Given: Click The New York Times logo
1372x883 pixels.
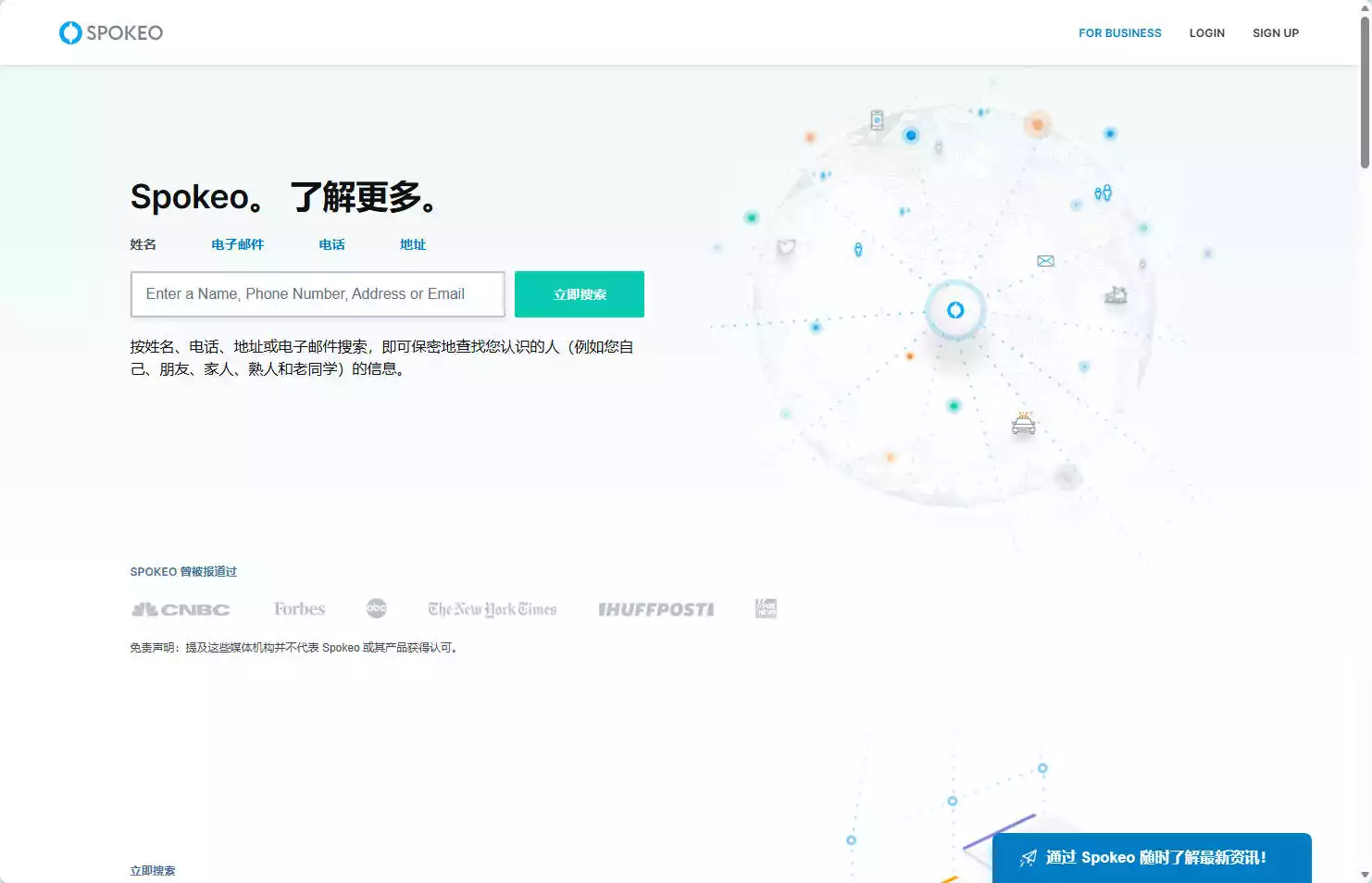Looking at the screenshot, I should pyautogui.click(x=493, y=609).
